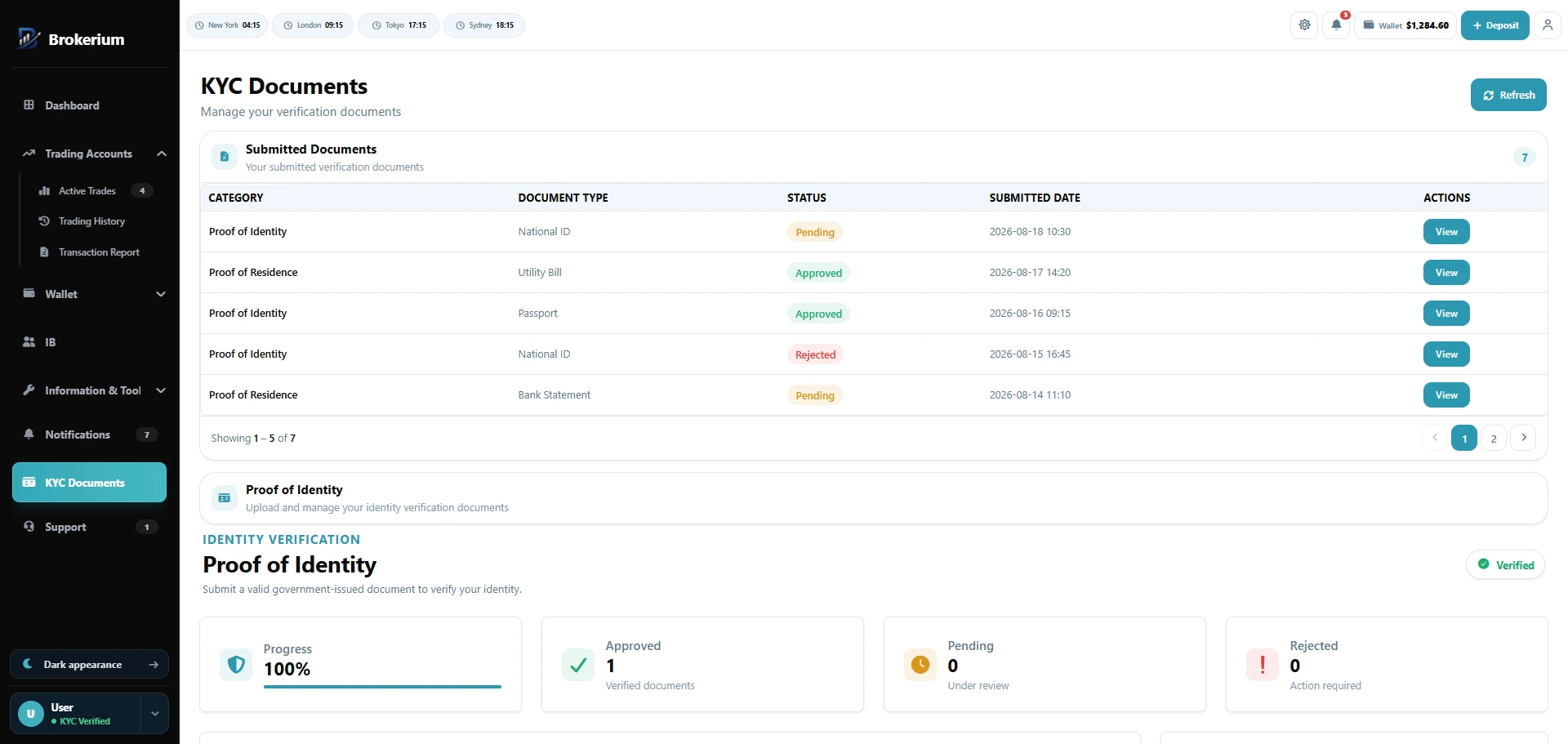Click the Rejected status badge
The width and height of the screenshot is (1568, 744).
(x=815, y=354)
